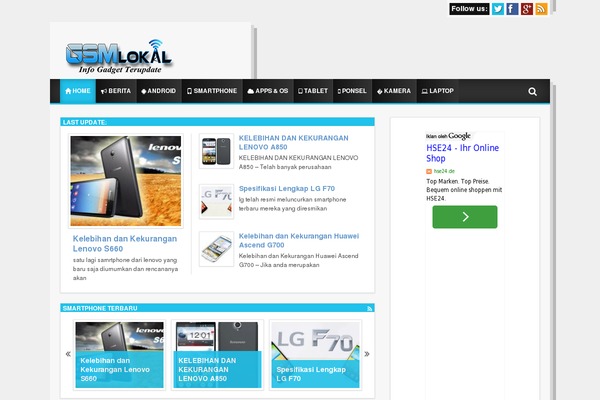Open the RSS feed icon in header
Image resolution: width=600 pixels, height=400 pixels.
(x=541, y=9)
